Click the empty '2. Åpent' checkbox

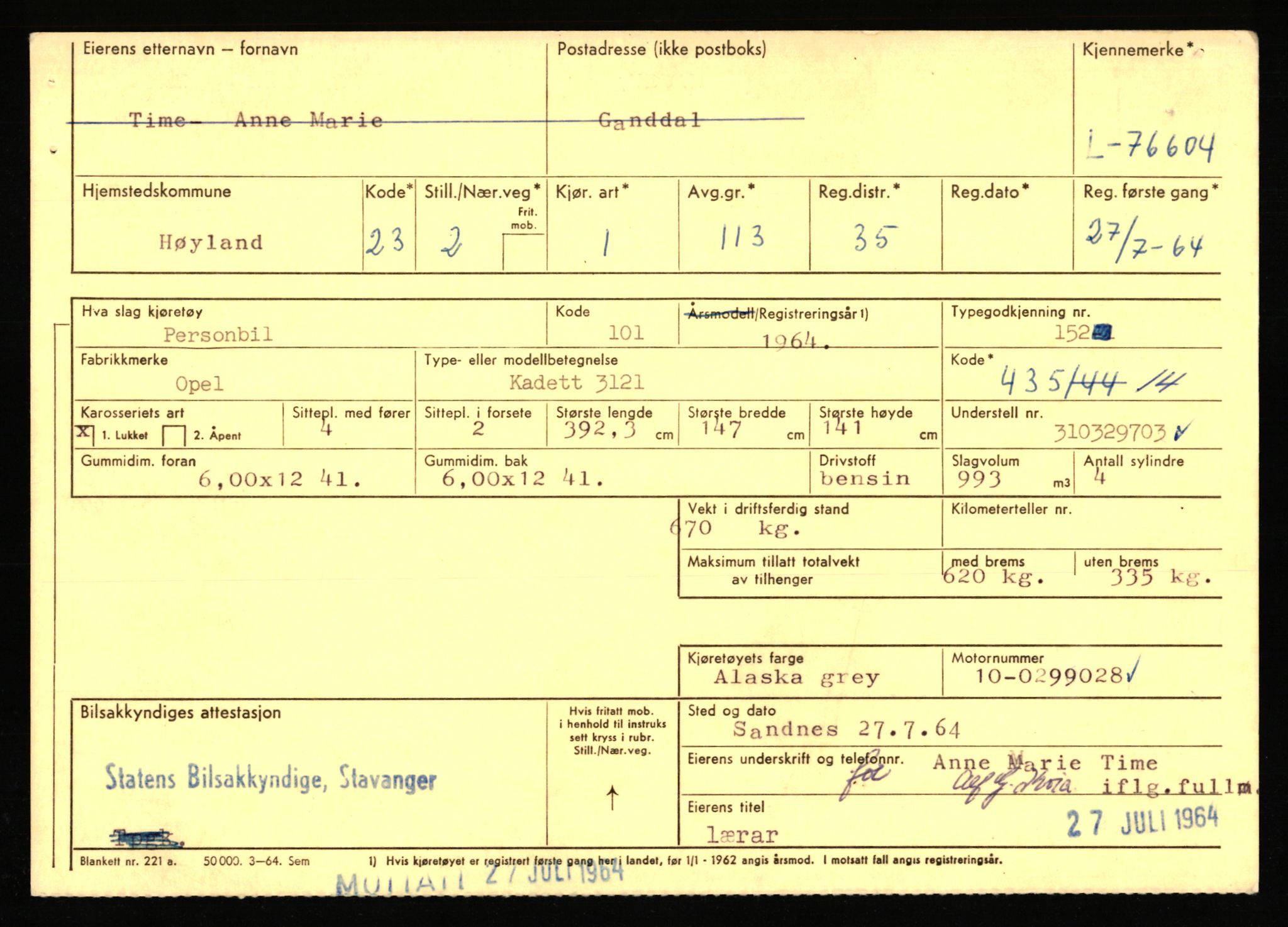pyautogui.click(x=174, y=435)
